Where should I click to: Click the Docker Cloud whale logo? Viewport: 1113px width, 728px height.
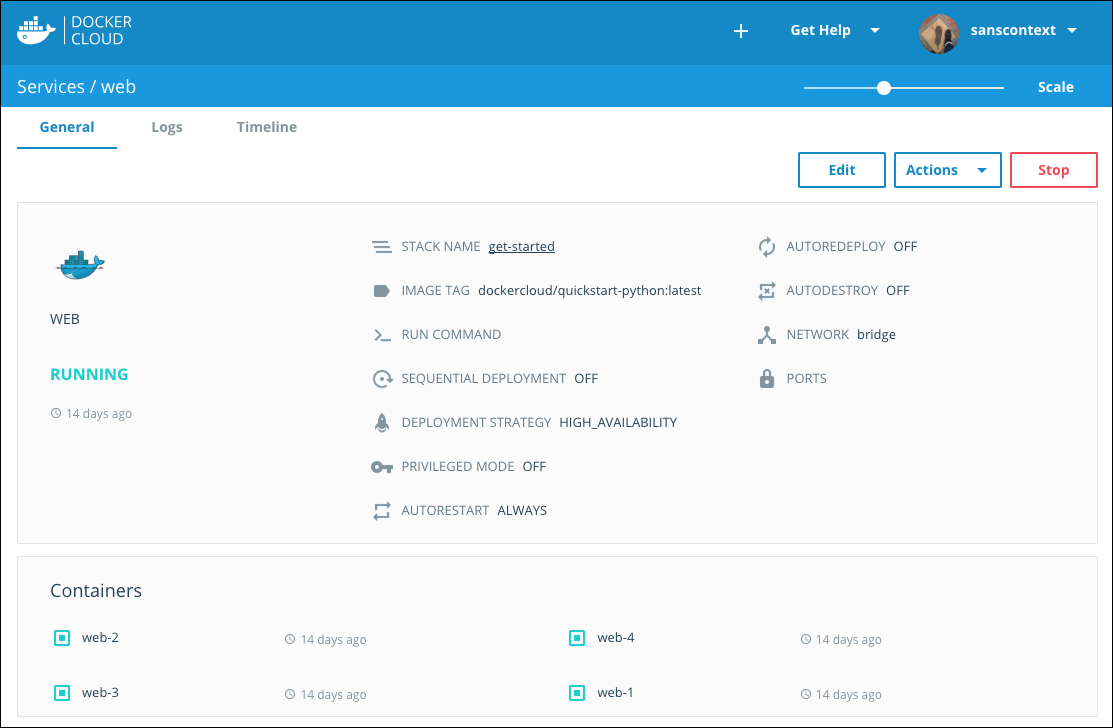(36, 30)
